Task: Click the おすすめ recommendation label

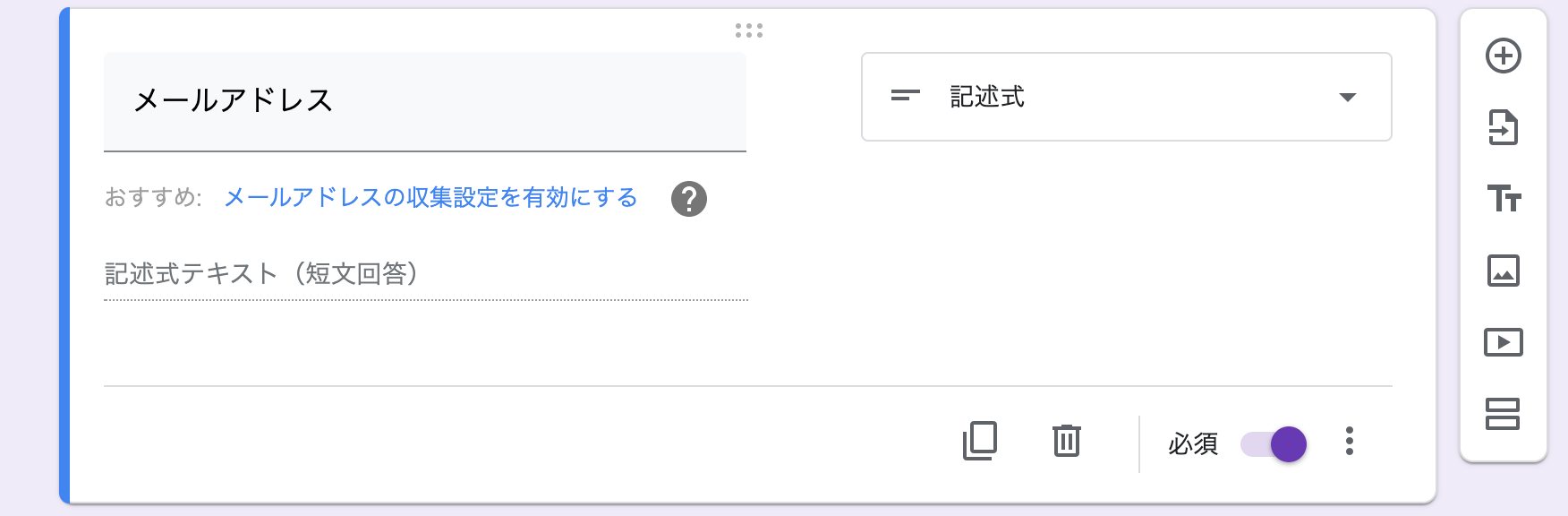Action: pos(153,197)
